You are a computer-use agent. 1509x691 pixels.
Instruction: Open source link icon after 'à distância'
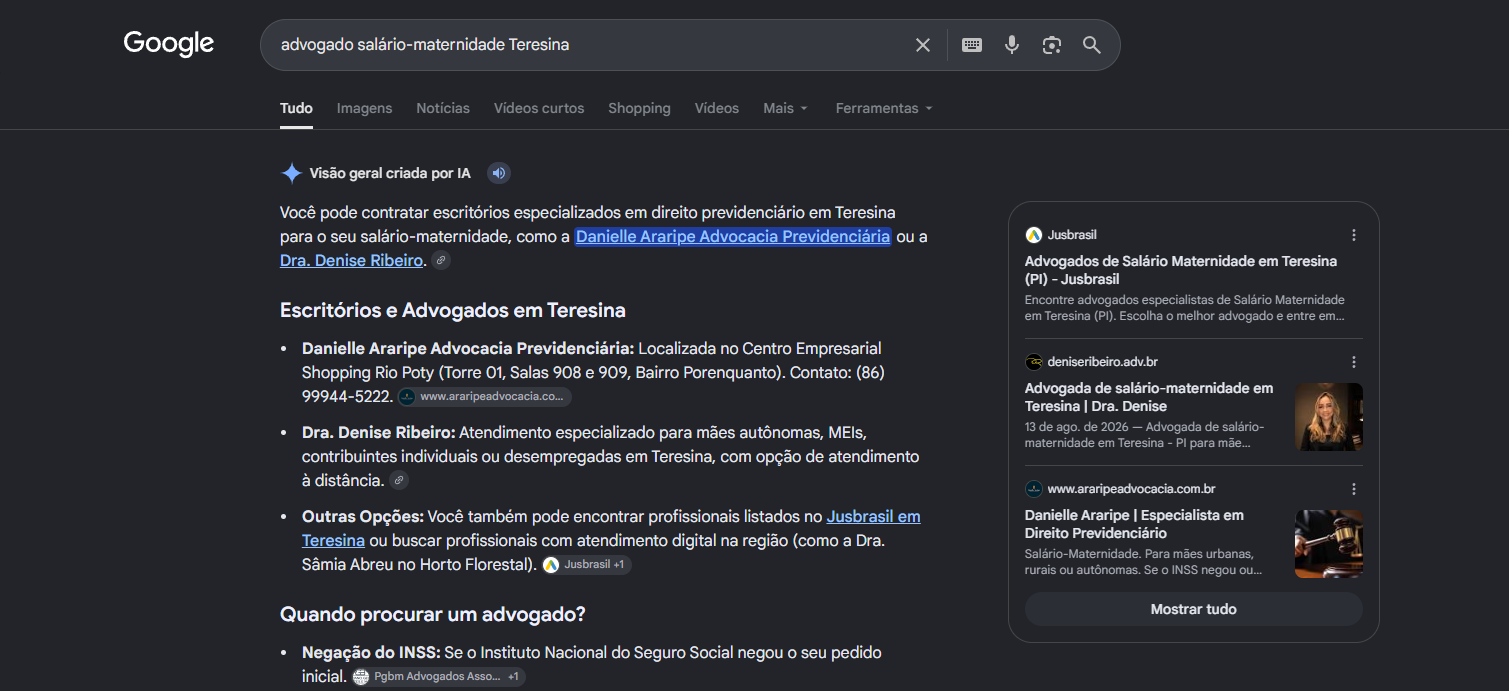click(x=399, y=481)
